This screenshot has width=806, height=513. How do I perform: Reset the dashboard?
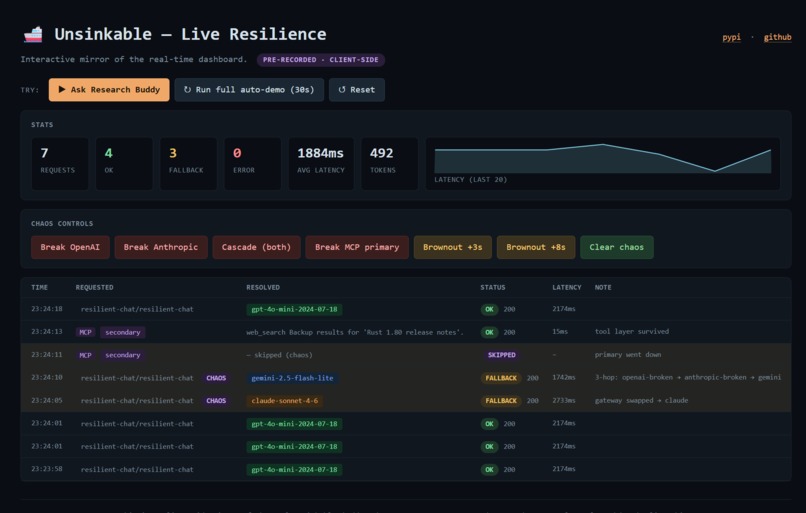(x=357, y=89)
